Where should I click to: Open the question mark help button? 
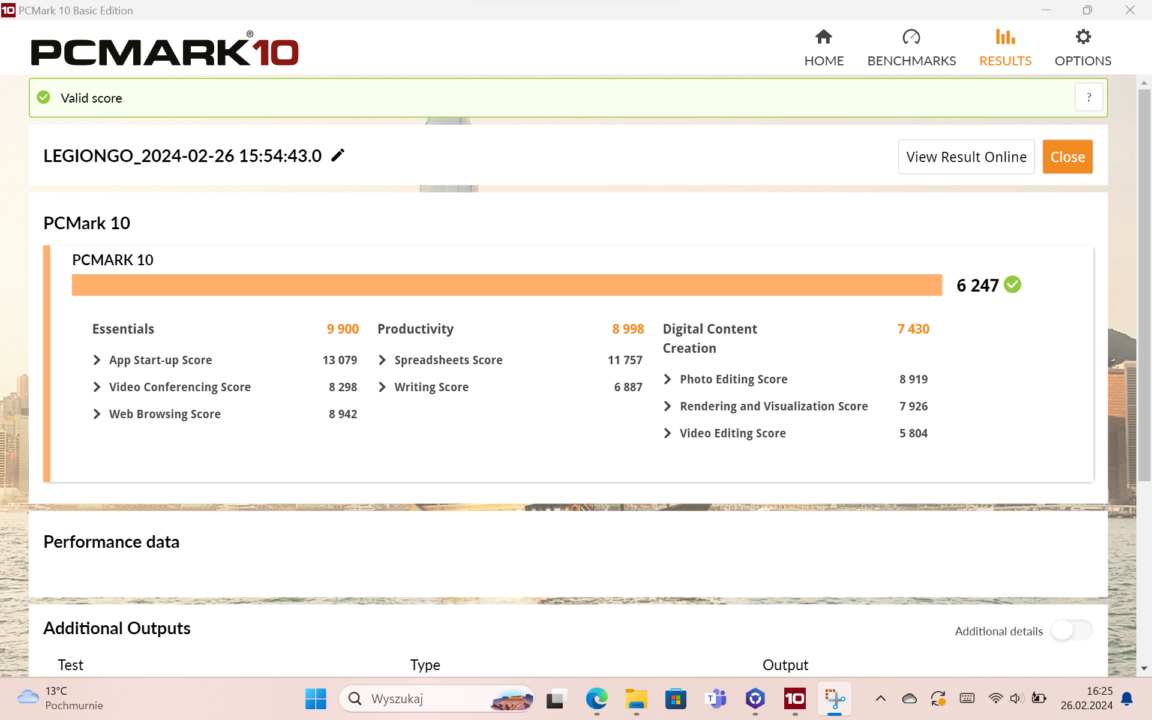coord(1089,97)
